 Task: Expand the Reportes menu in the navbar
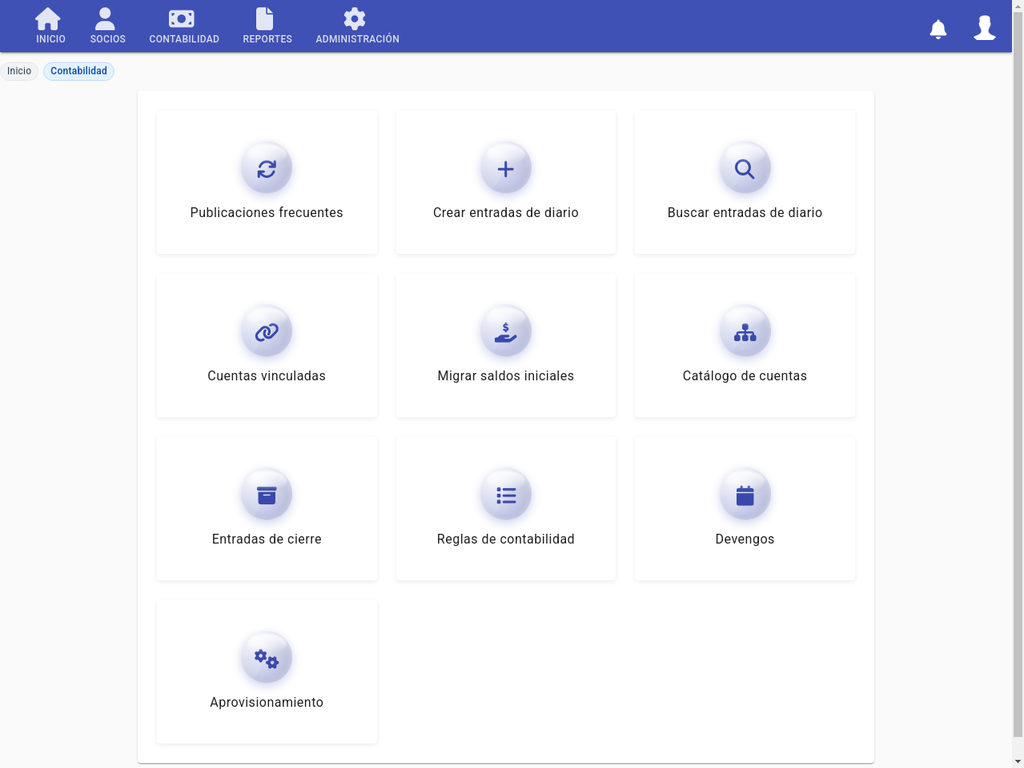pyautogui.click(x=267, y=27)
